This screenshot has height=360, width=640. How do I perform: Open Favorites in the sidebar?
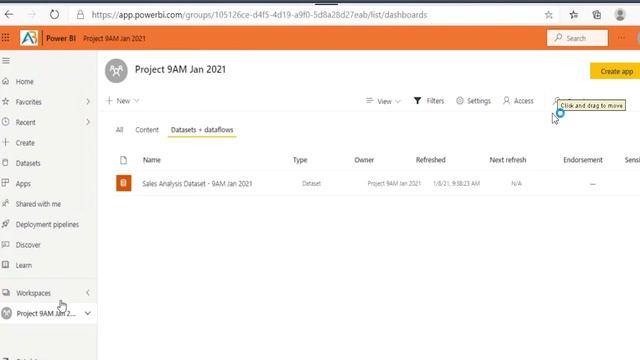pyautogui.click(x=29, y=102)
